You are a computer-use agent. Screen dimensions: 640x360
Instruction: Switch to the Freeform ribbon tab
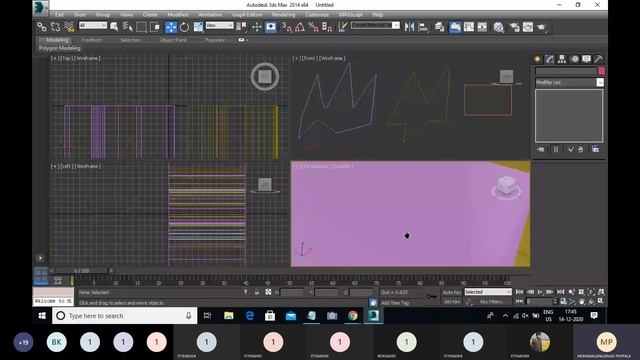coord(91,40)
